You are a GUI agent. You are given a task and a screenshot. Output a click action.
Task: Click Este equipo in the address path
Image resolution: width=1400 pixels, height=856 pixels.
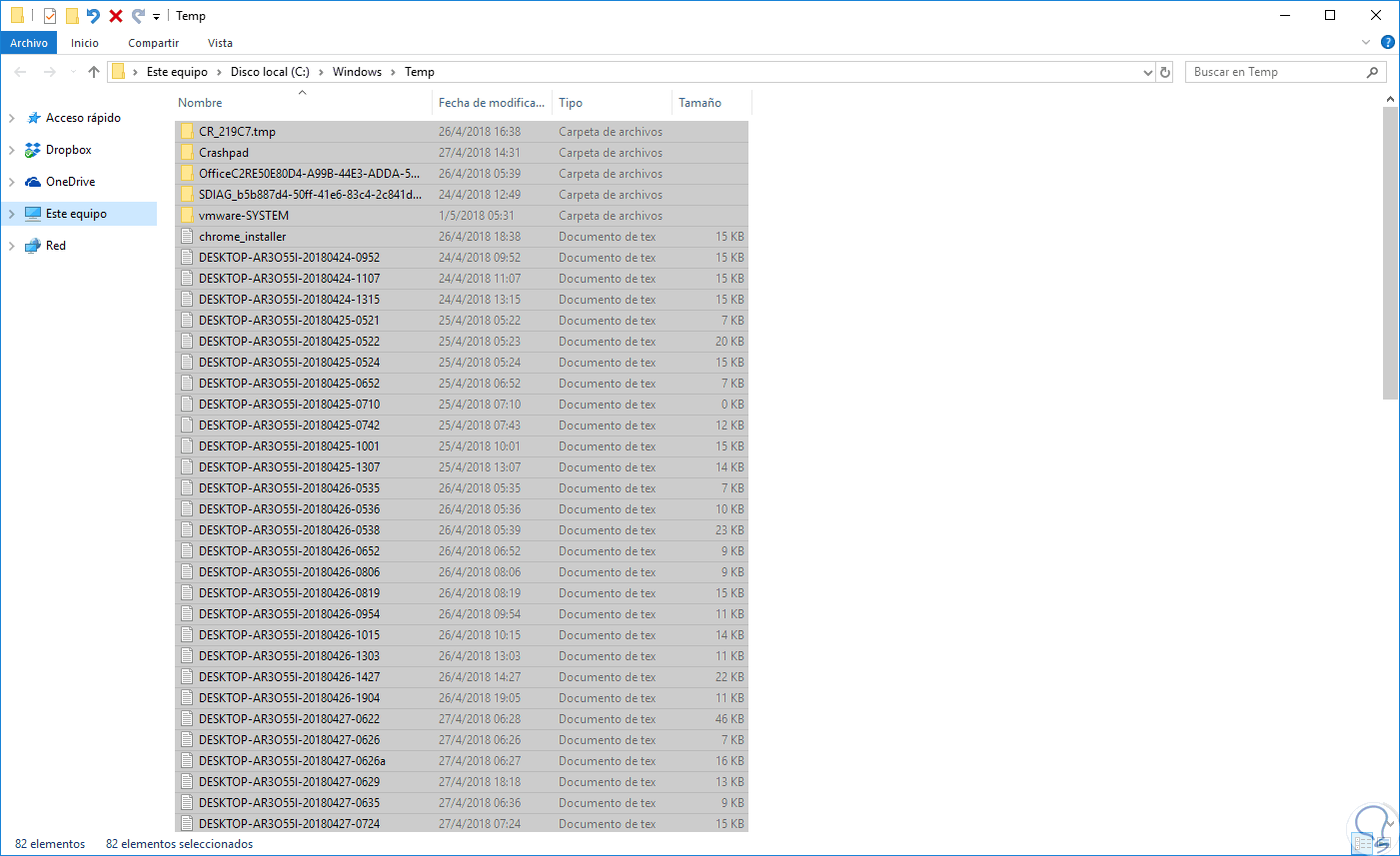[177, 72]
